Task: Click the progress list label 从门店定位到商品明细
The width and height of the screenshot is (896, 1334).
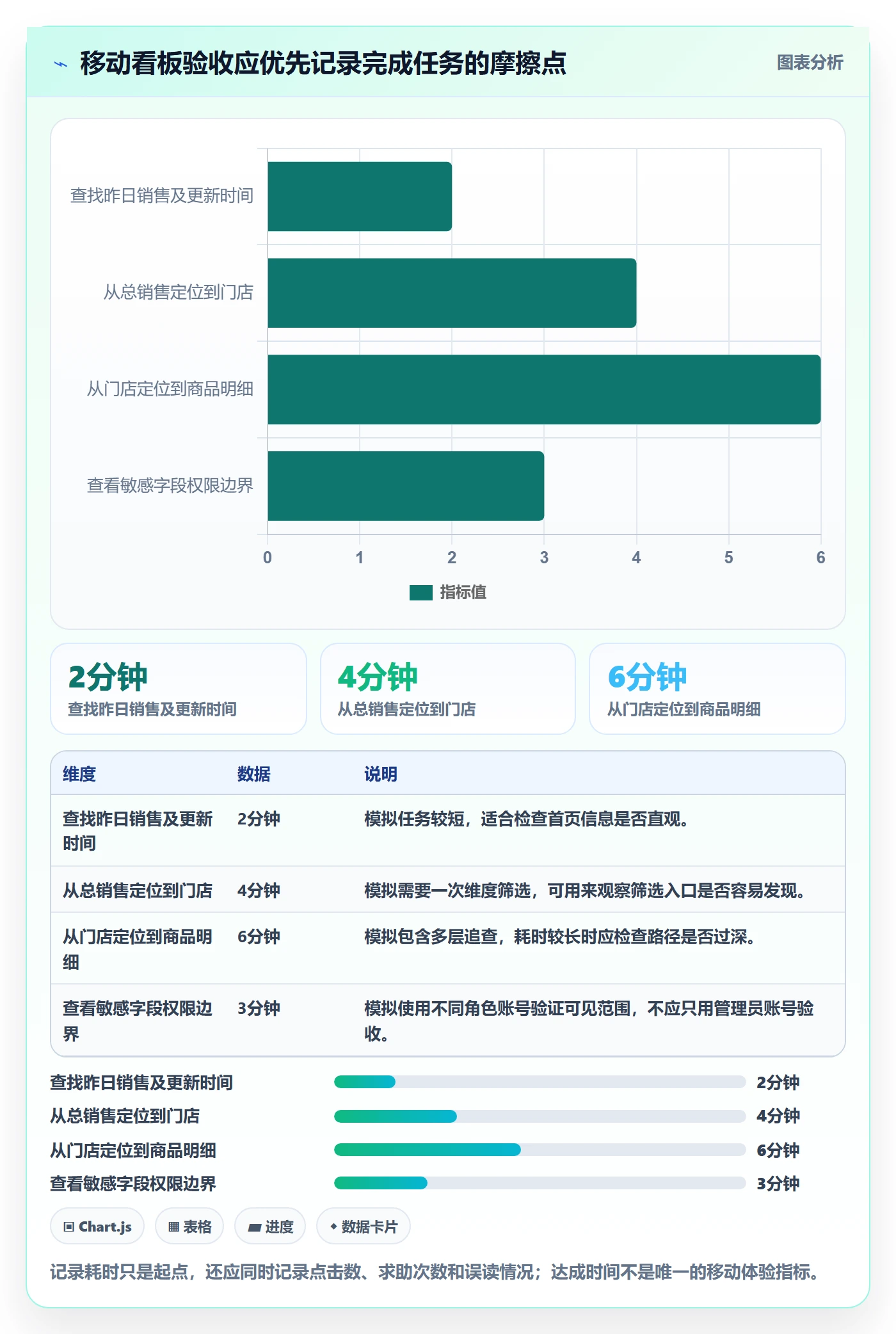Action: click(133, 1150)
